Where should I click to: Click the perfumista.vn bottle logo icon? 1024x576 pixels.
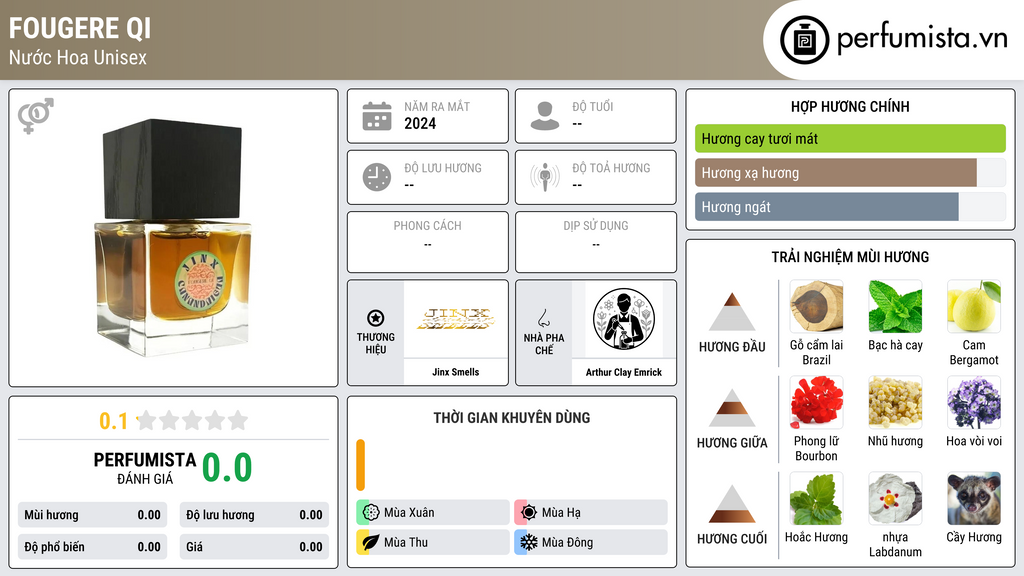click(x=804, y=40)
